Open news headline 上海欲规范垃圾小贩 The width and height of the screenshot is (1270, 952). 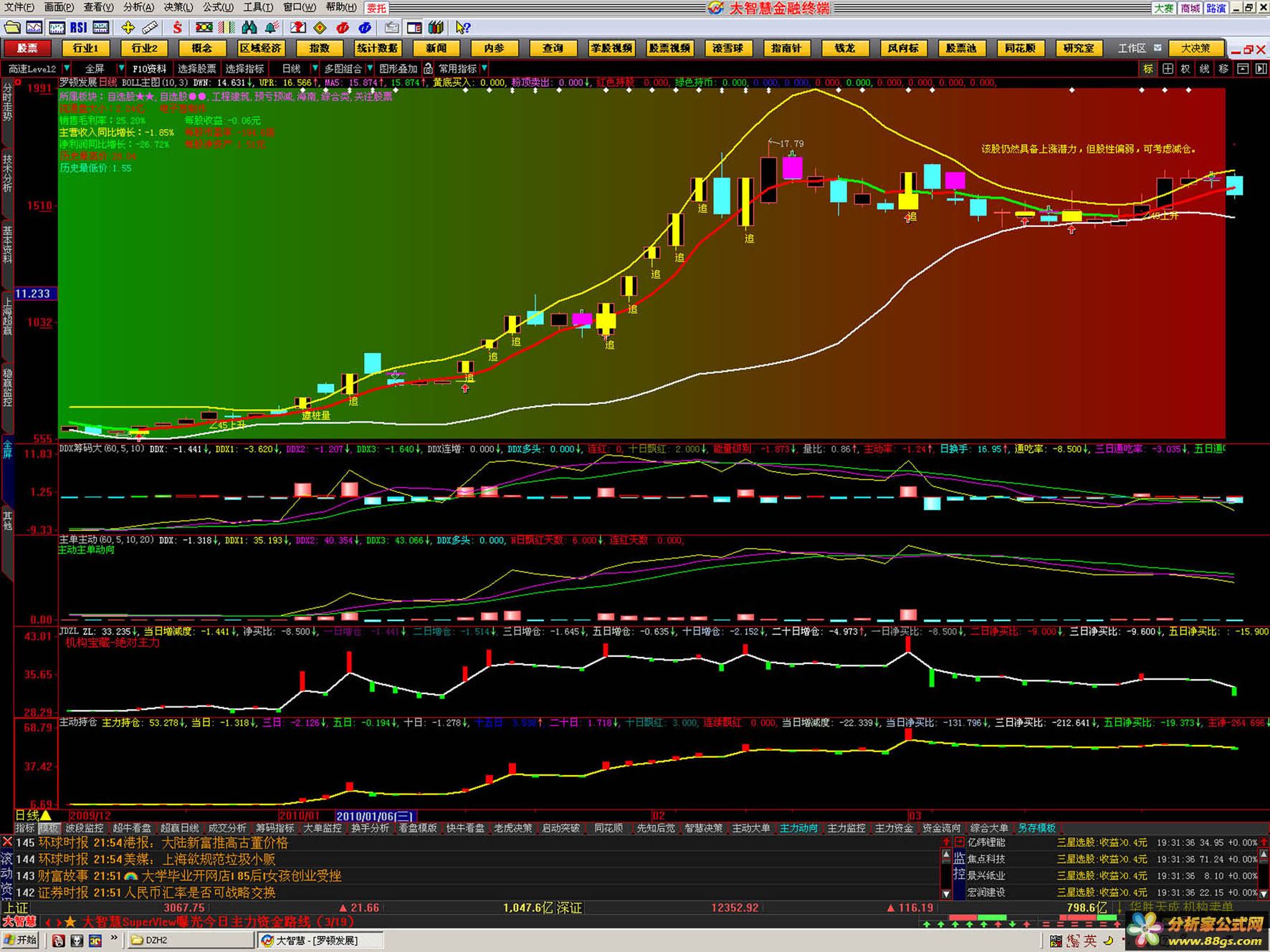click(218, 860)
